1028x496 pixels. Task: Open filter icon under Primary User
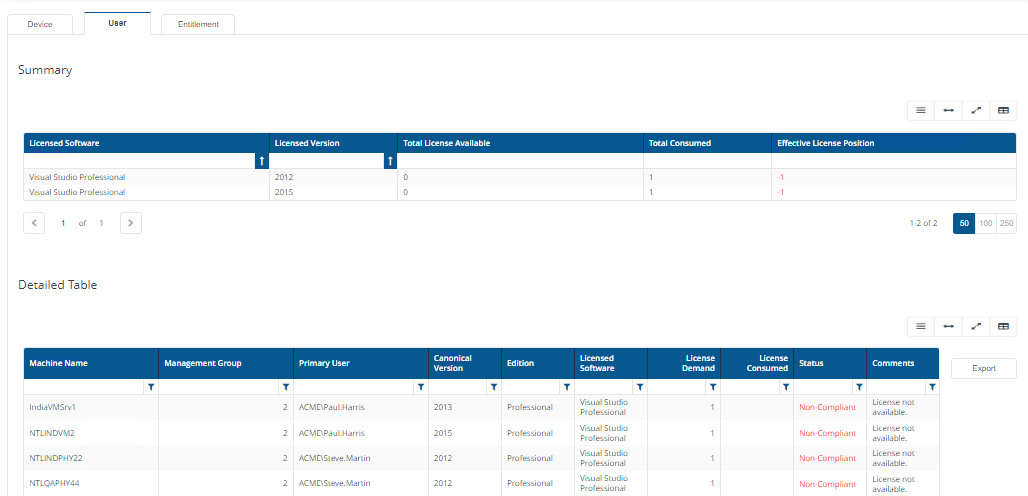point(420,387)
